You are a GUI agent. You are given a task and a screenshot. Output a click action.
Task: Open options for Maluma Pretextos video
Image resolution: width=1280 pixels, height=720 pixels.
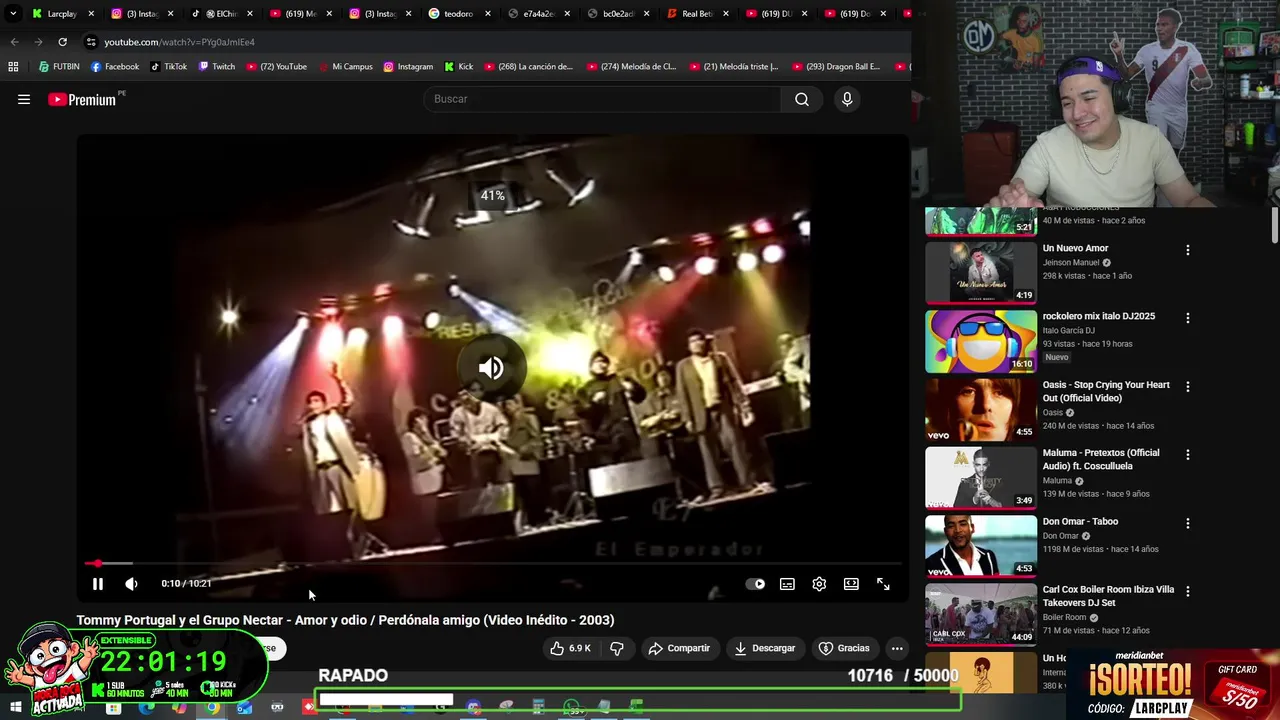pos(1188,455)
